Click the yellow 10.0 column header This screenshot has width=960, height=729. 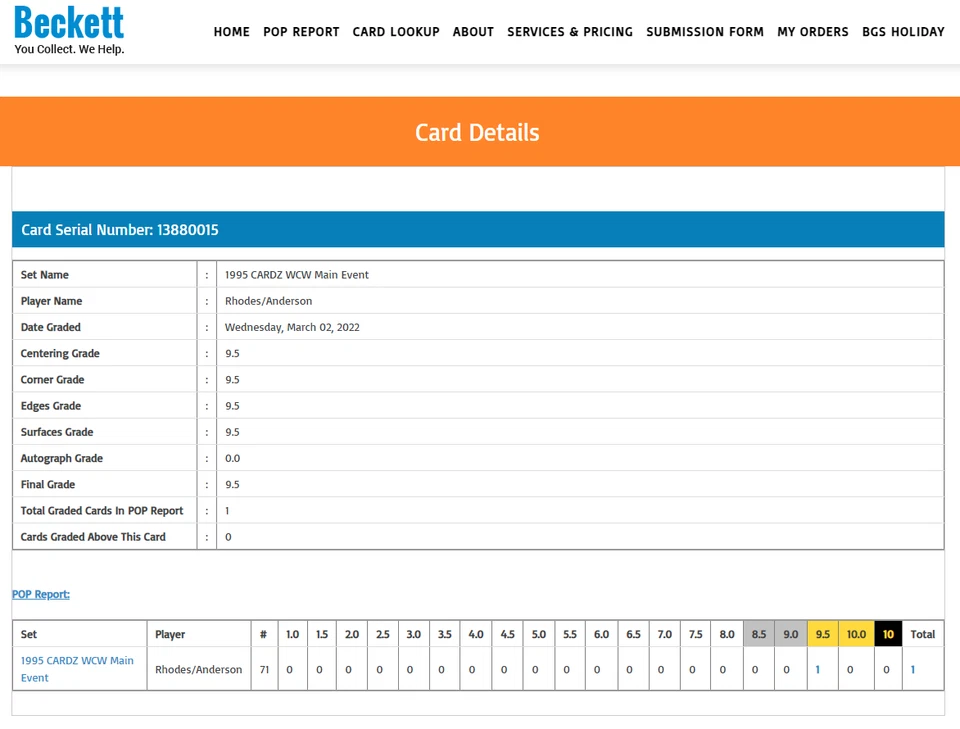857,634
